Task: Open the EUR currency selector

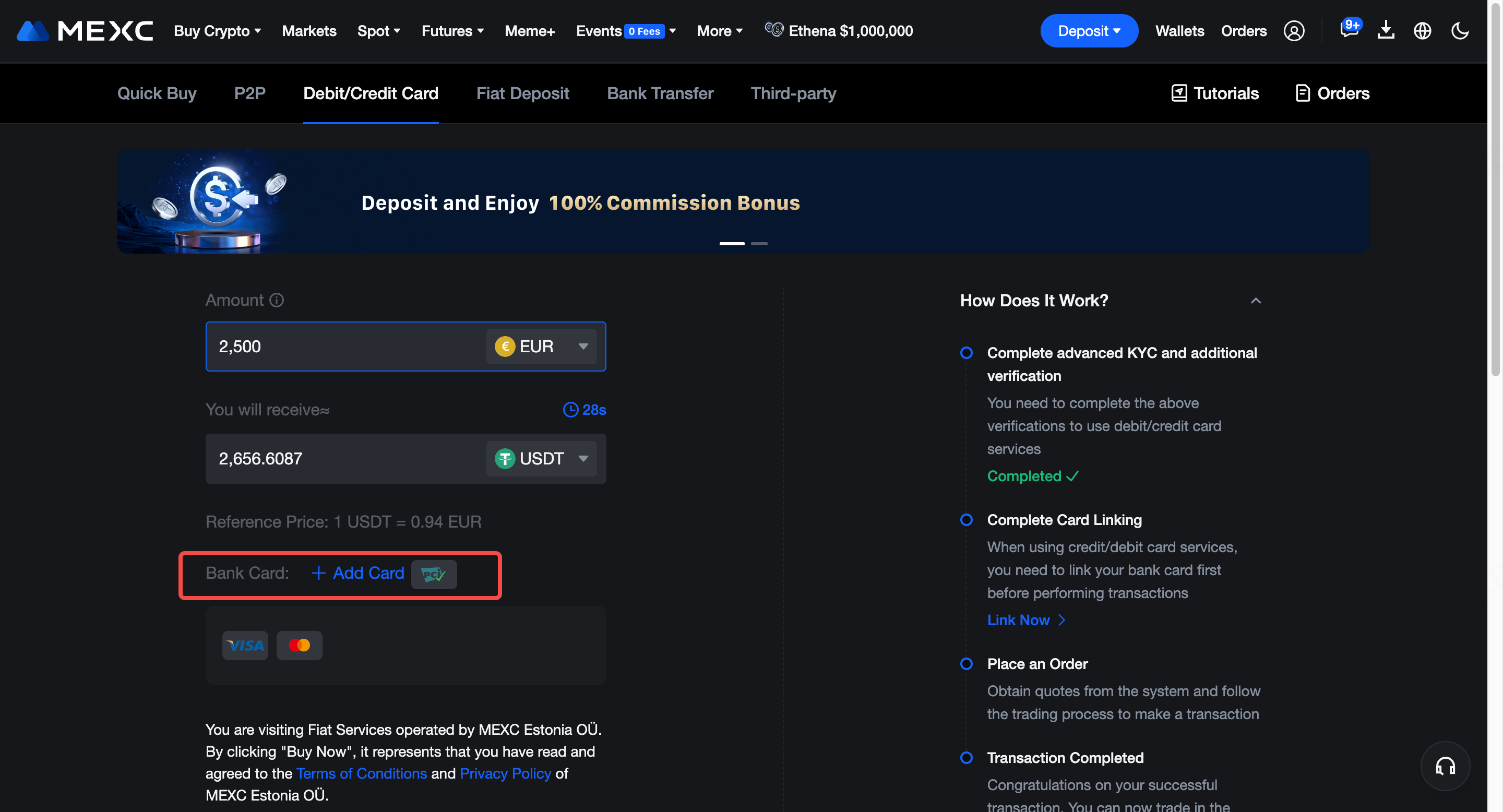Action: point(542,347)
